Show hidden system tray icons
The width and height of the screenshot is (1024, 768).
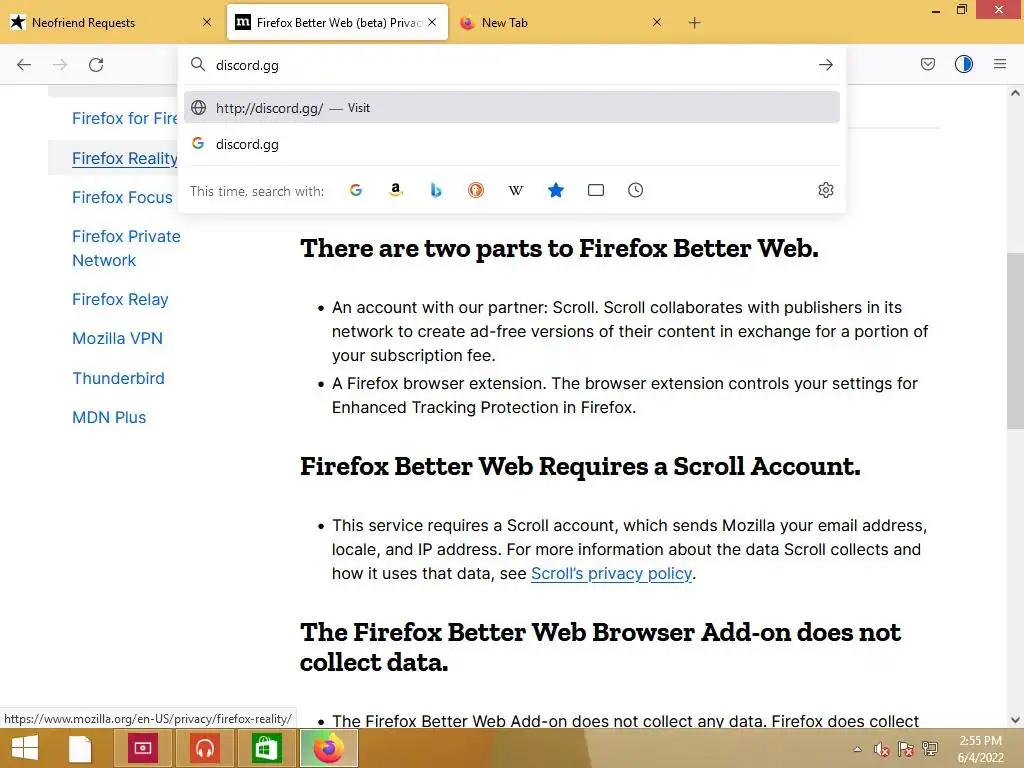(857, 749)
